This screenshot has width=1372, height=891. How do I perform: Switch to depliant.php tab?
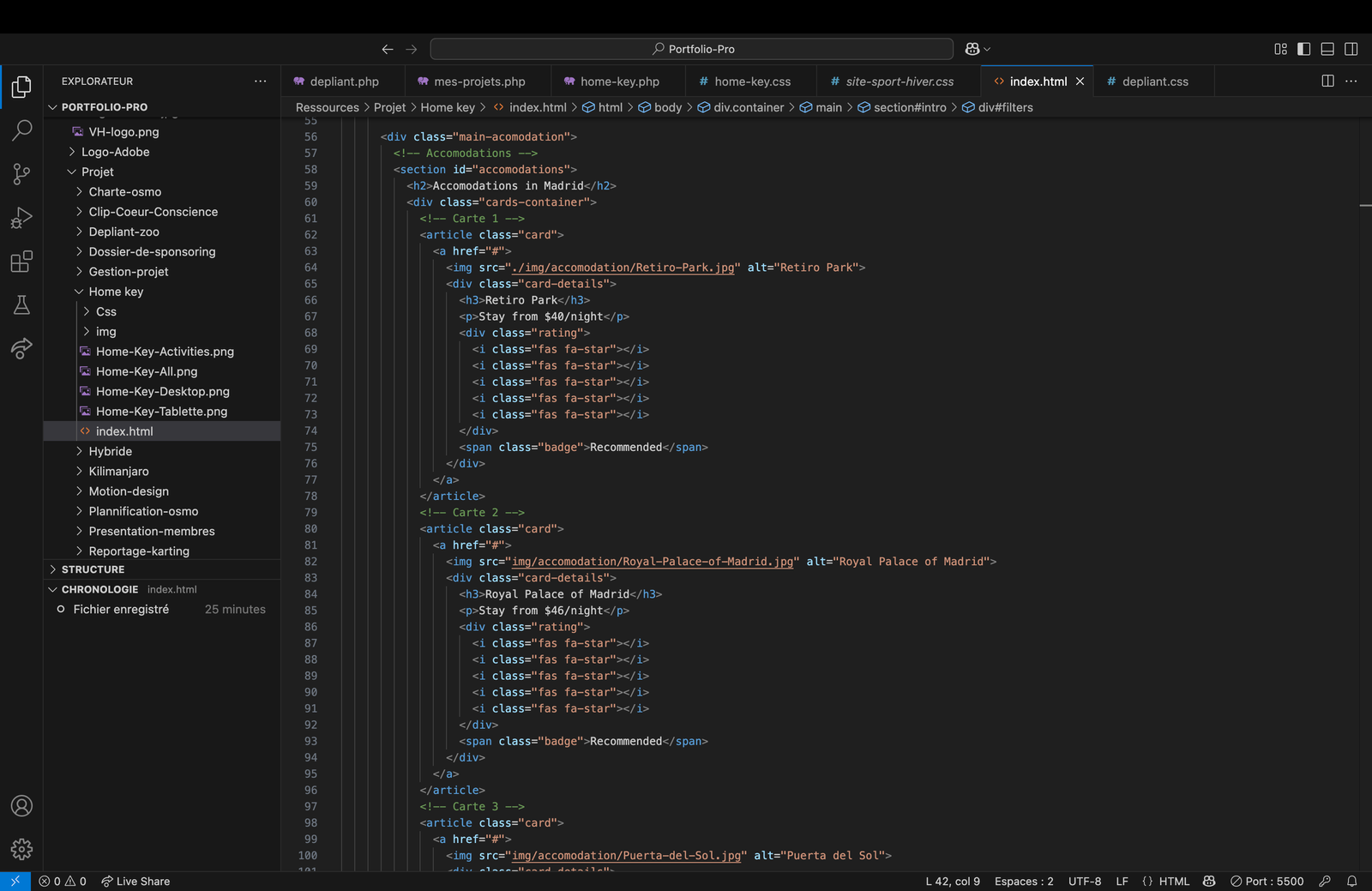coord(343,81)
